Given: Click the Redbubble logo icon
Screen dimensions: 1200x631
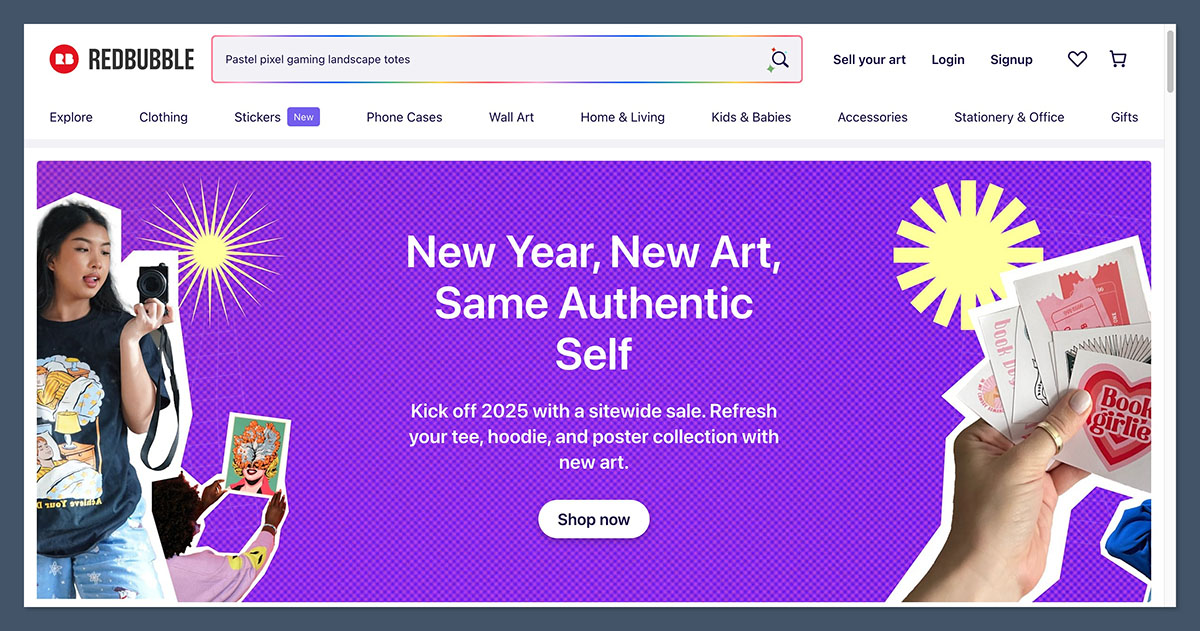Looking at the screenshot, I should click(x=64, y=60).
